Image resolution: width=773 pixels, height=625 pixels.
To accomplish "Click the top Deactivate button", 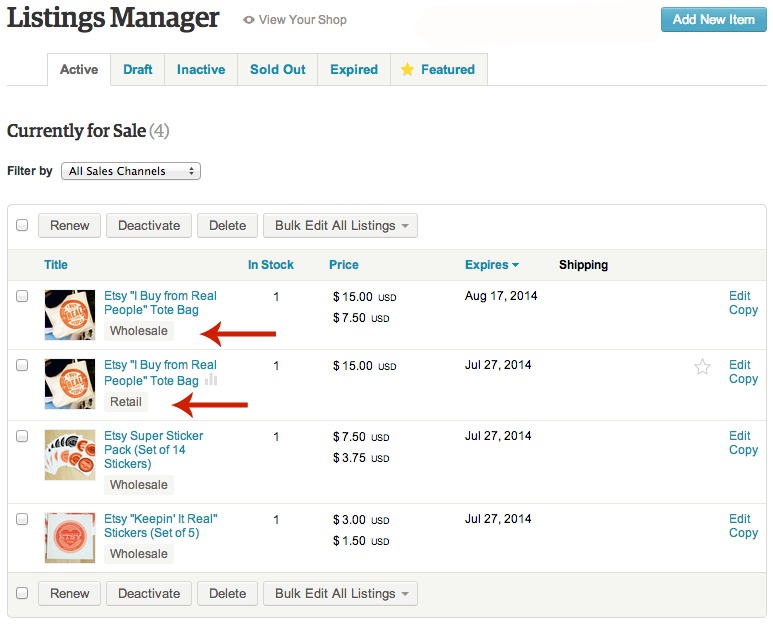I will click(x=149, y=226).
